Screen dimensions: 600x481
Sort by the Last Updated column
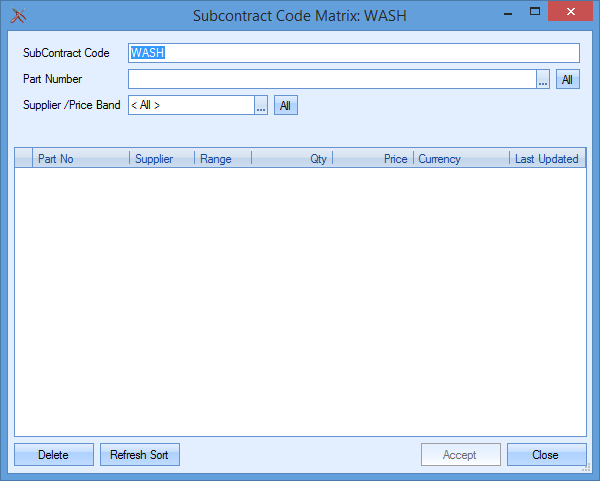[x=546, y=159]
